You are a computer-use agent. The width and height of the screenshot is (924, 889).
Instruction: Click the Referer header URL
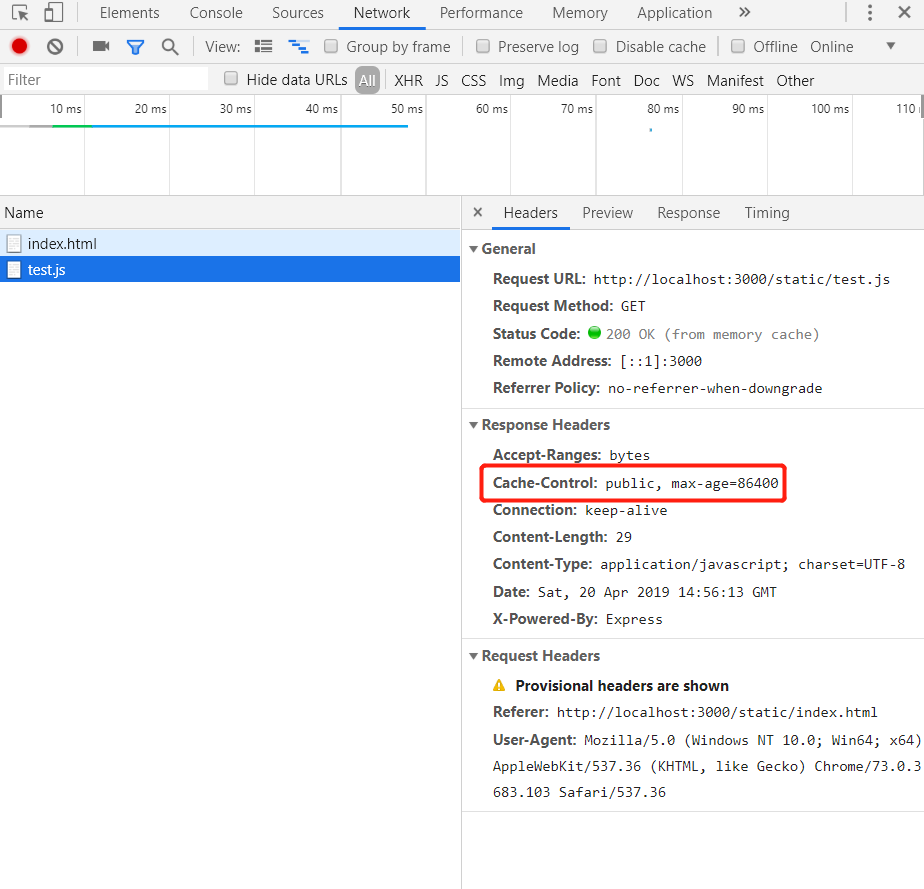(x=717, y=713)
